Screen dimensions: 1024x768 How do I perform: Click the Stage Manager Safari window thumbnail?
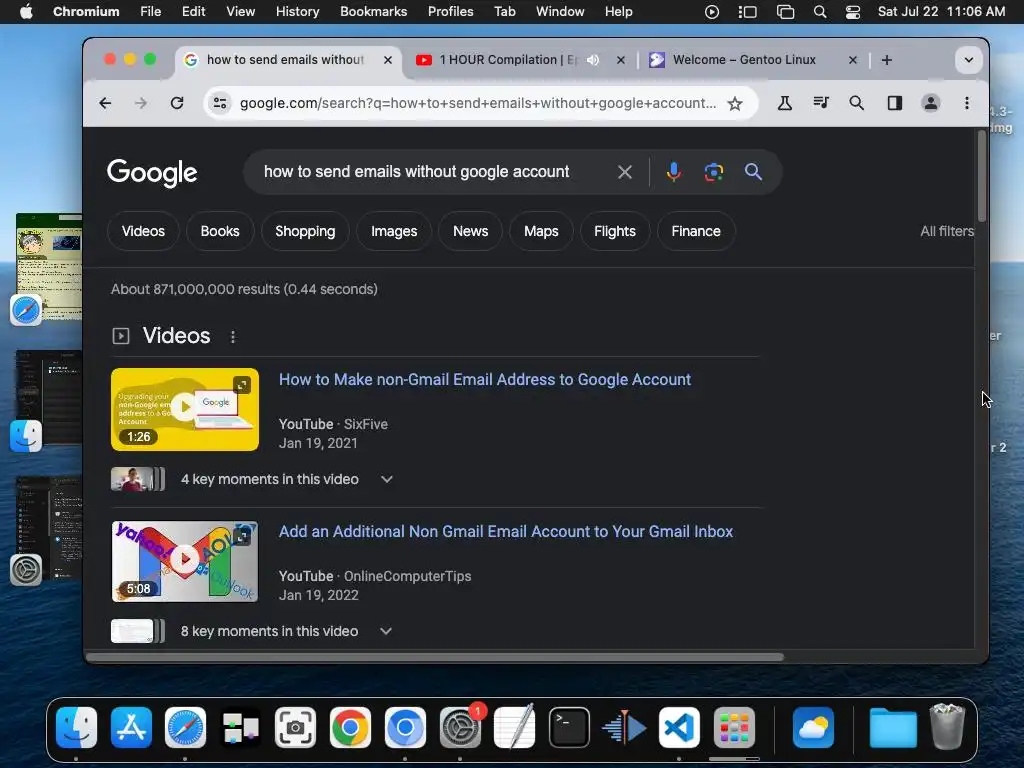click(x=49, y=266)
